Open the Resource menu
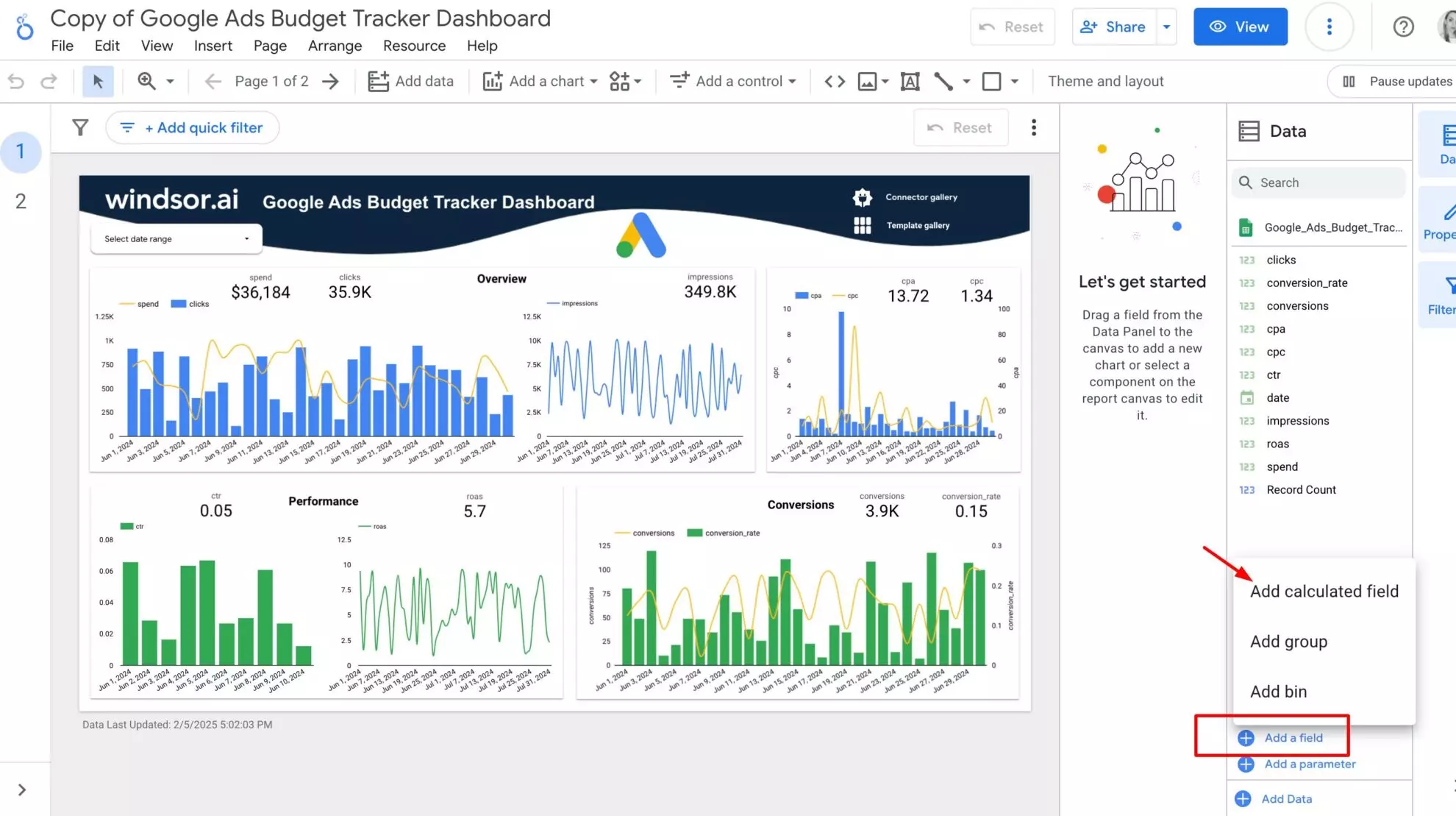The width and height of the screenshot is (1456, 816). [414, 46]
